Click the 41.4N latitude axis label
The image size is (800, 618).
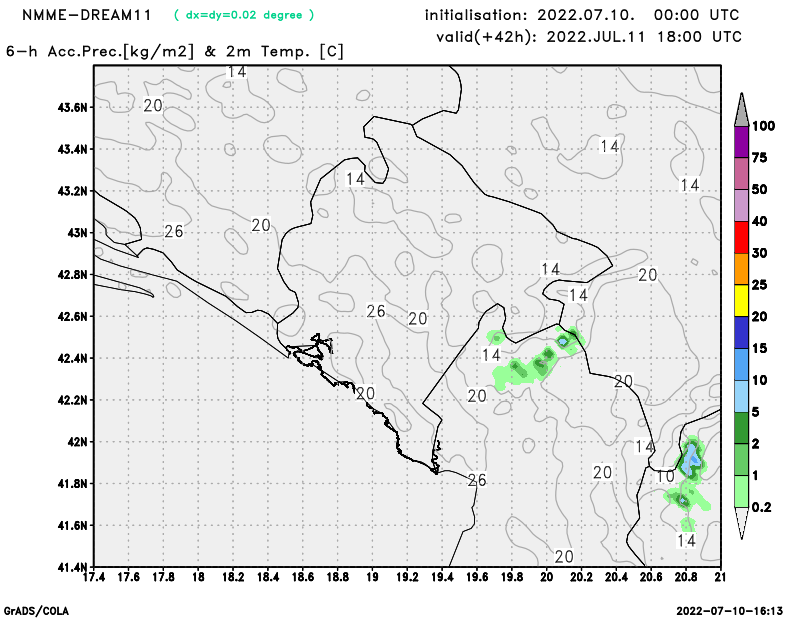[x=73, y=567]
